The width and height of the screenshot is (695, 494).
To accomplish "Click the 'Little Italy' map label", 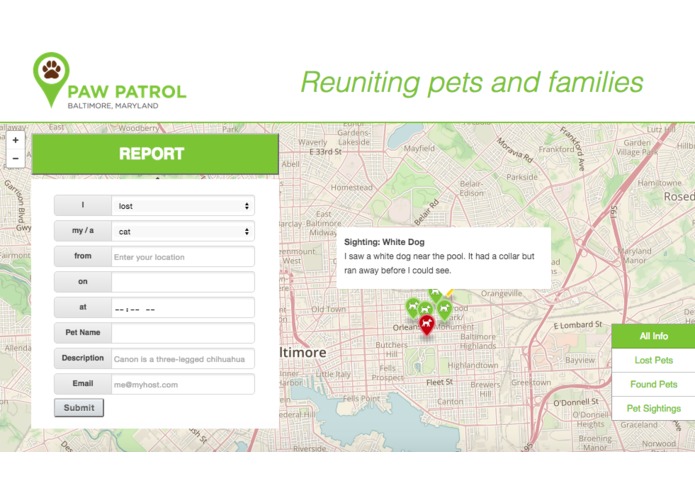I will click(x=332, y=374).
